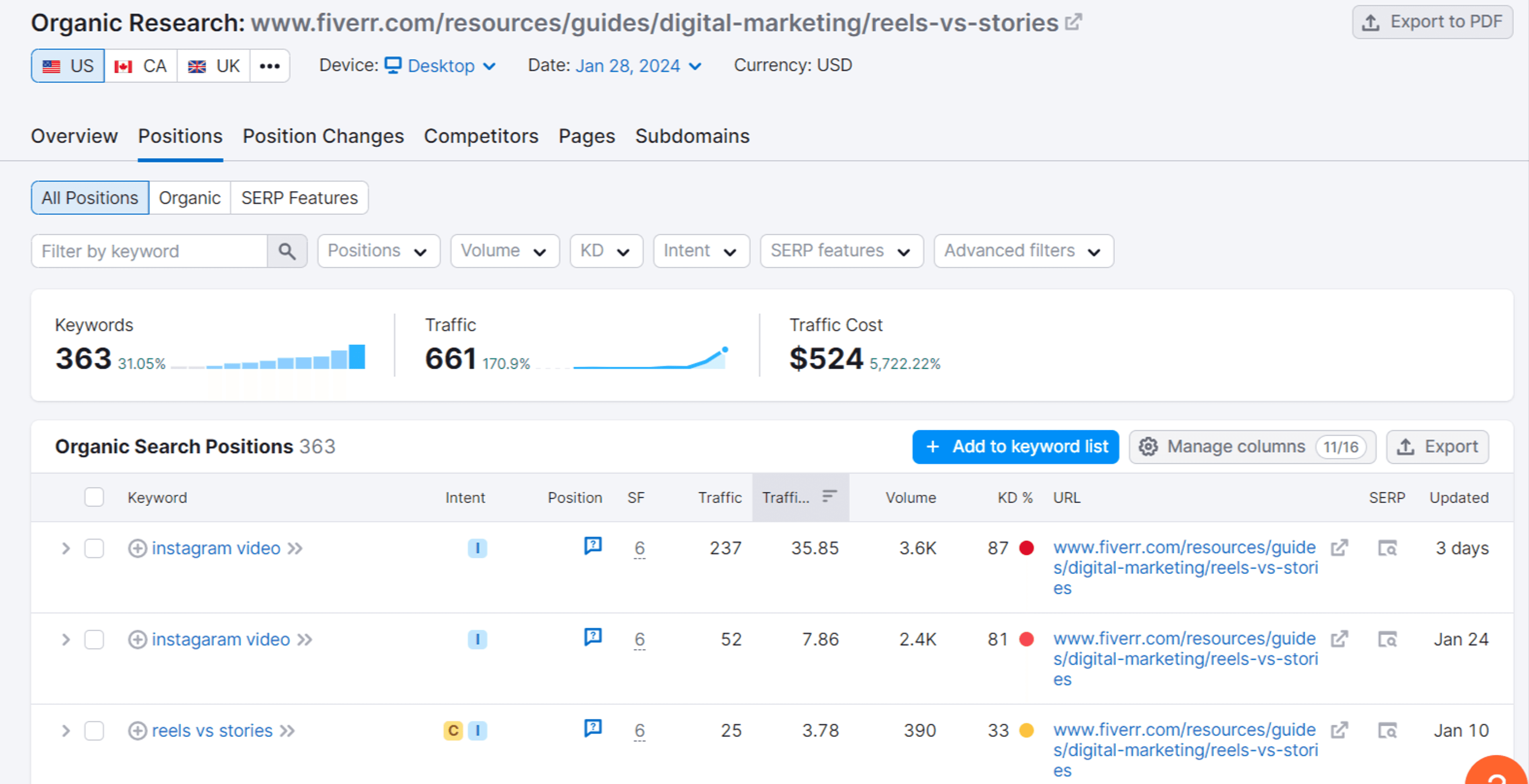Click the double-arrow icon after instagaram video
Image resolution: width=1529 pixels, height=784 pixels.
[x=305, y=640]
